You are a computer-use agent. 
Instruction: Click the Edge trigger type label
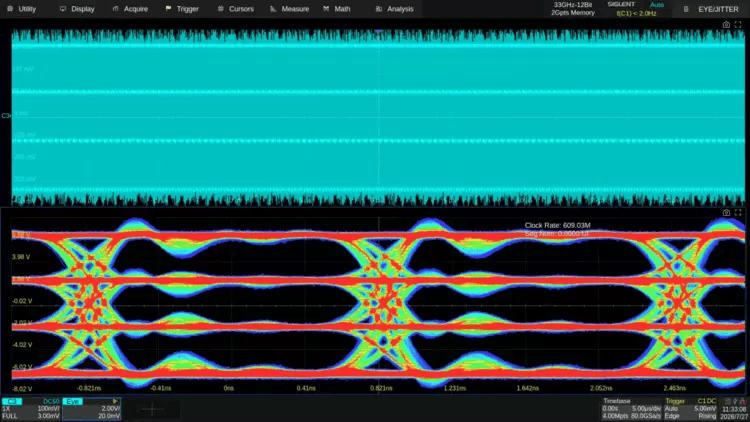(672, 416)
